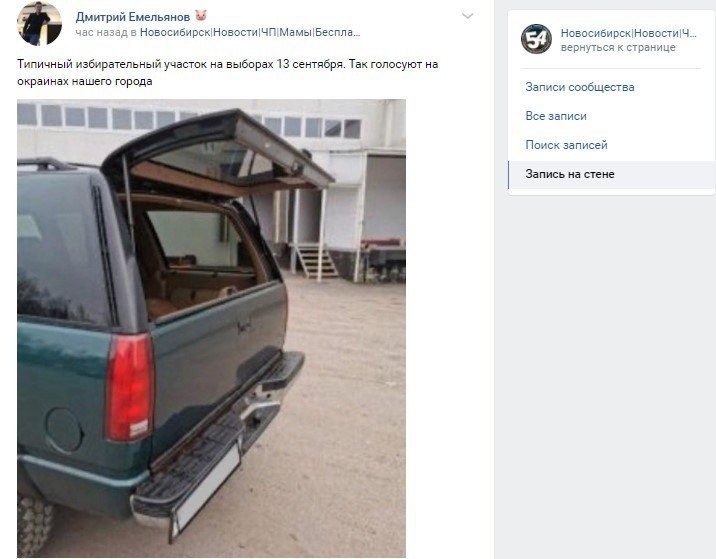716x559 pixels.
Task: Click the building staircase in the photo
Action: pos(318,261)
